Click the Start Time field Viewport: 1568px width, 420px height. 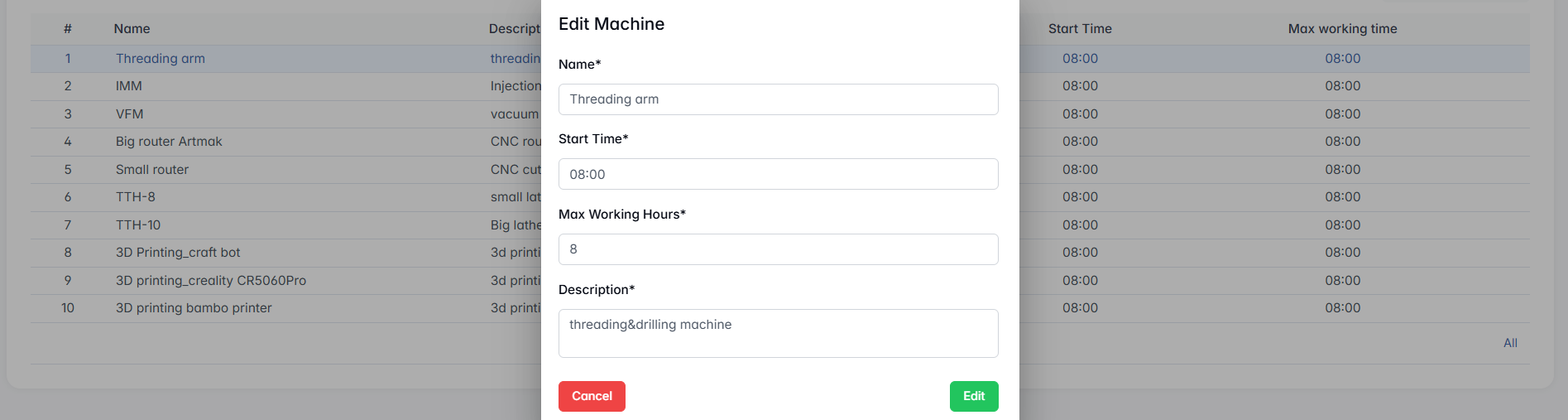point(778,174)
